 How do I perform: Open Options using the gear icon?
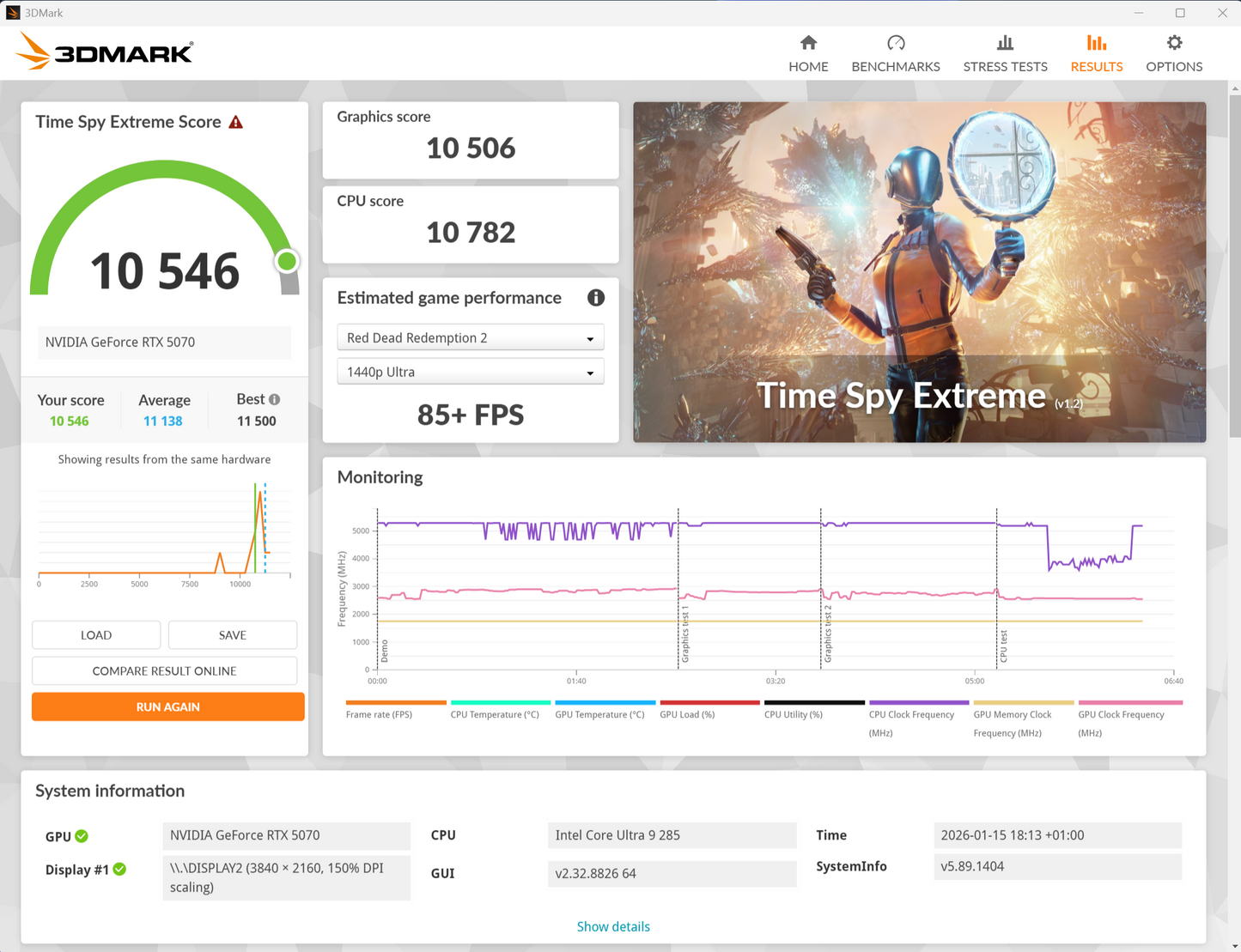click(1174, 42)
